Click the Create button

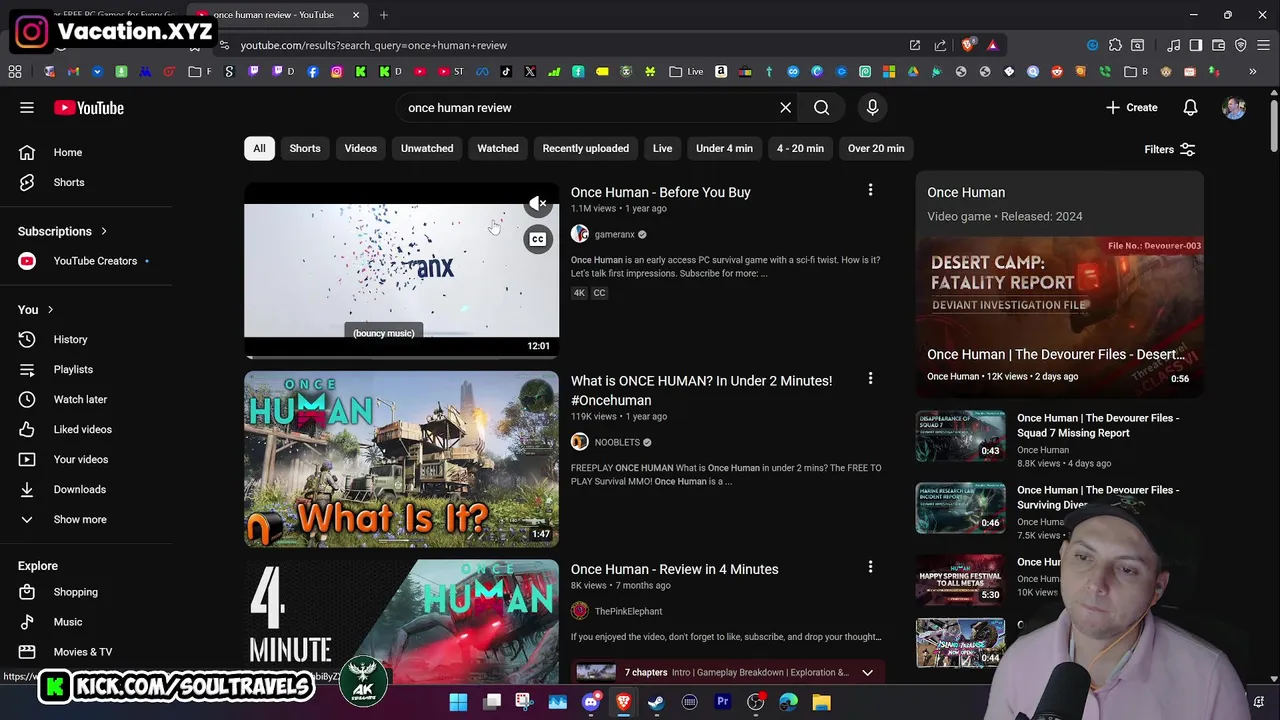click(x=1131, y=108)
